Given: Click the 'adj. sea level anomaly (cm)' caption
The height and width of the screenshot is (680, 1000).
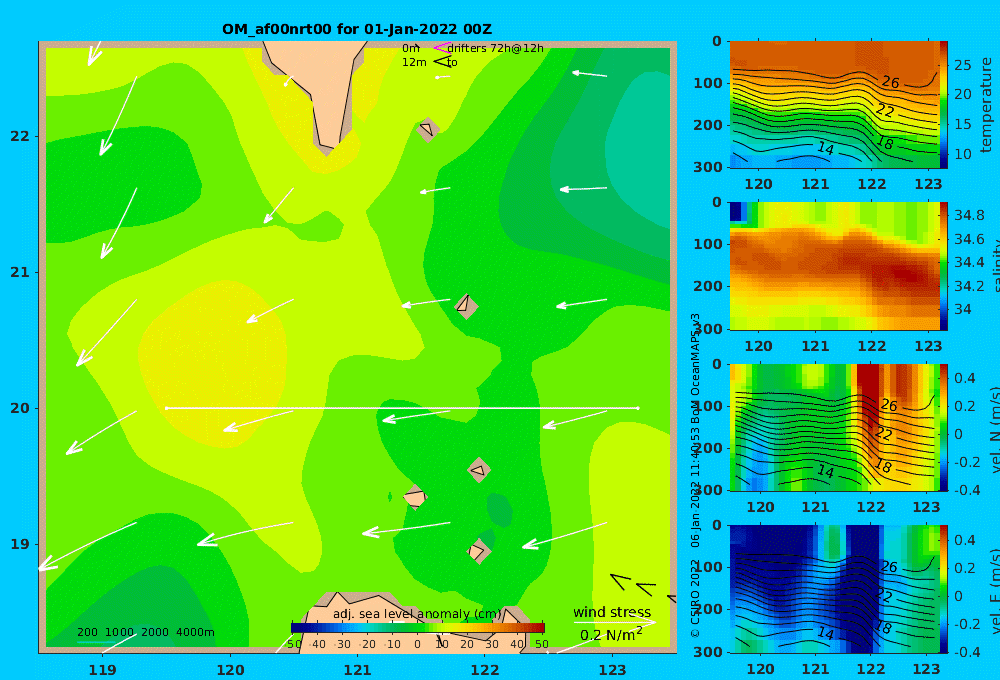Looking at the screenshot, I should click(x=417, y=614).
